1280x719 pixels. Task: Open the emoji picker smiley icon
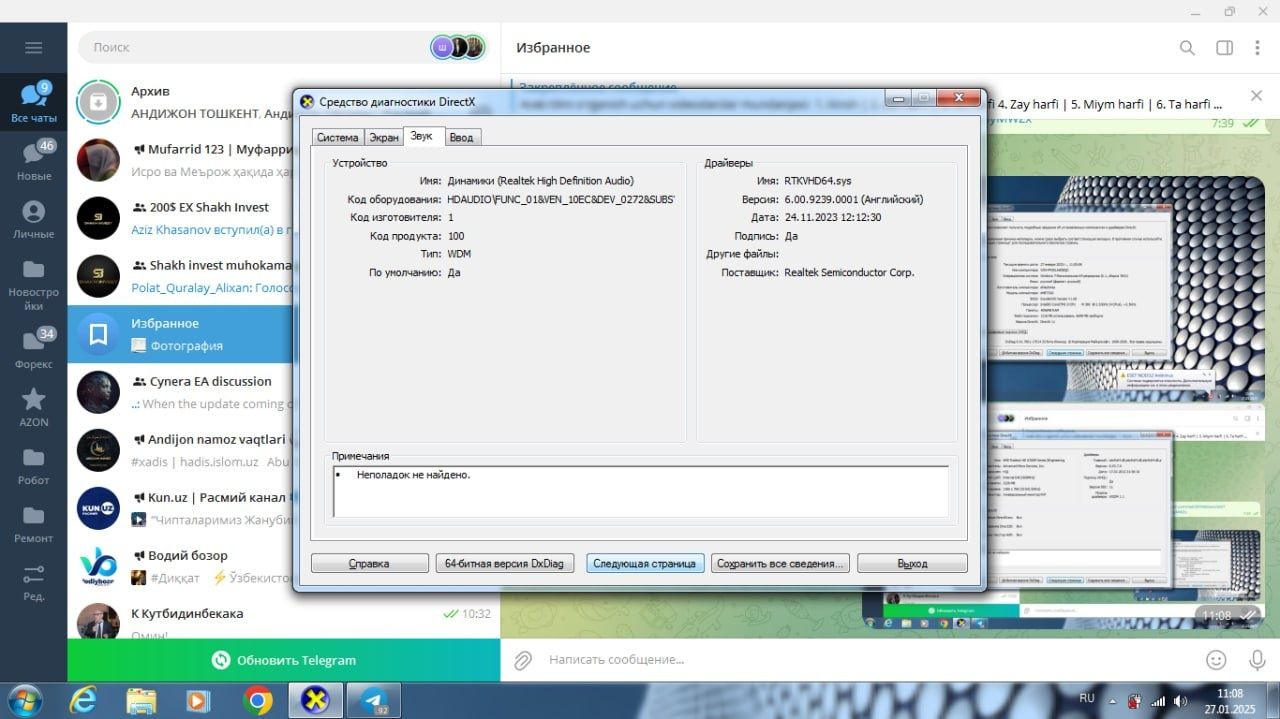1216,660
